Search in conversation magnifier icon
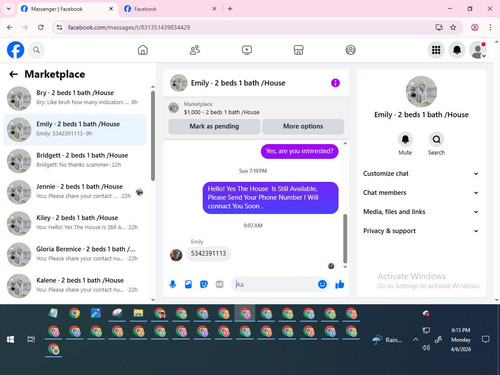This screenshot has height=375, width=500. (x=436, y=139)
